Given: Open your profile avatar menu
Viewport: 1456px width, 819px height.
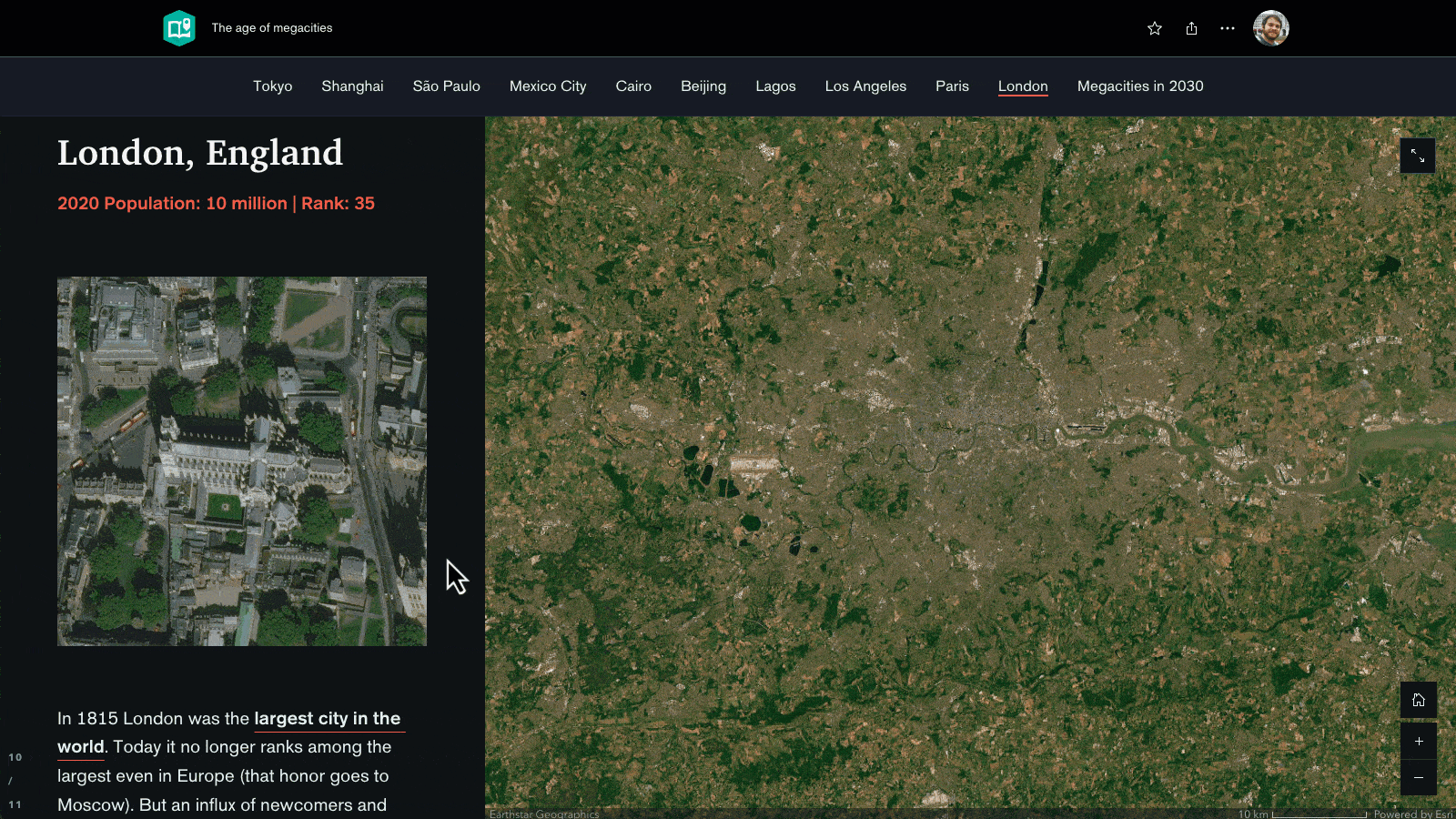Looking at the screenshot, I should [x=1270, y=28].
